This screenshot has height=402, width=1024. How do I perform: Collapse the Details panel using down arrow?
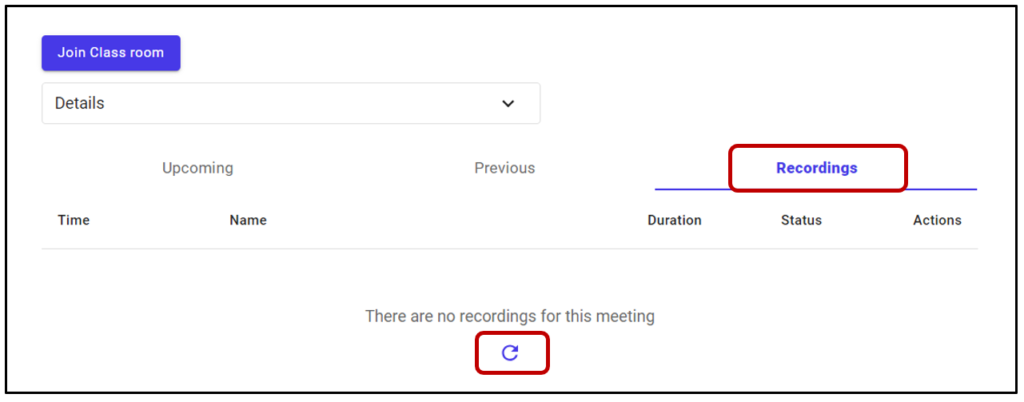pos(508,103)
